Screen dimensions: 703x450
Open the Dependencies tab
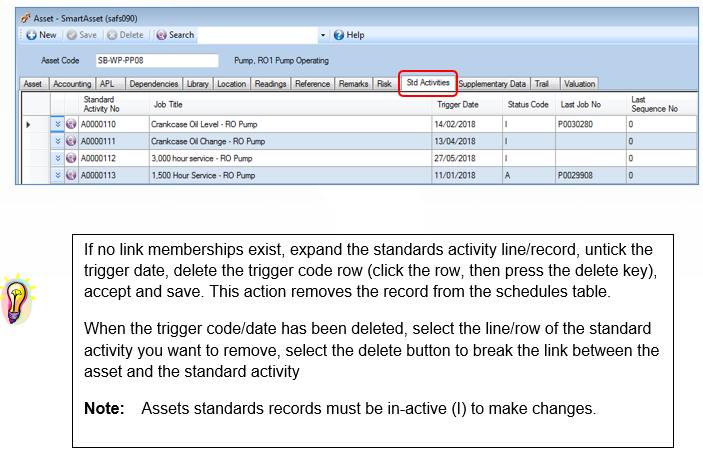tap(154, 84)
